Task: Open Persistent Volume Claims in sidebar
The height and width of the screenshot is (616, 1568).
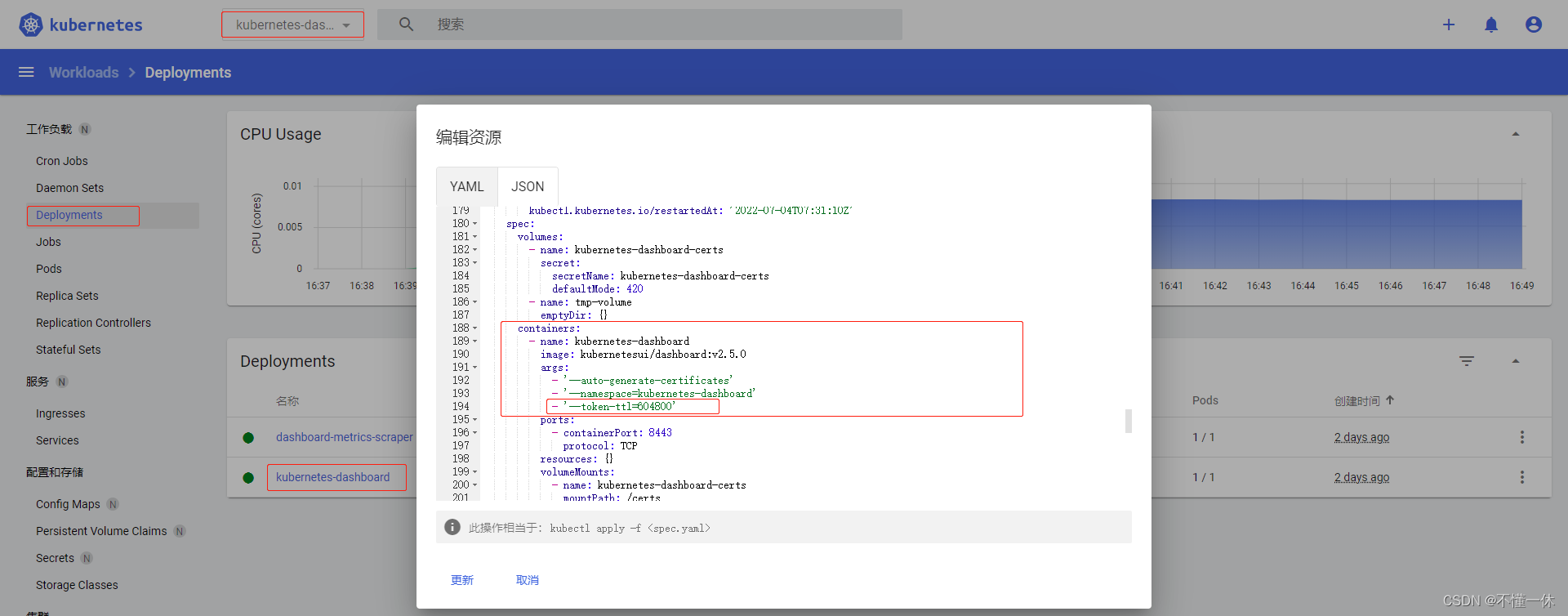Action: click(x=101, y=531)
